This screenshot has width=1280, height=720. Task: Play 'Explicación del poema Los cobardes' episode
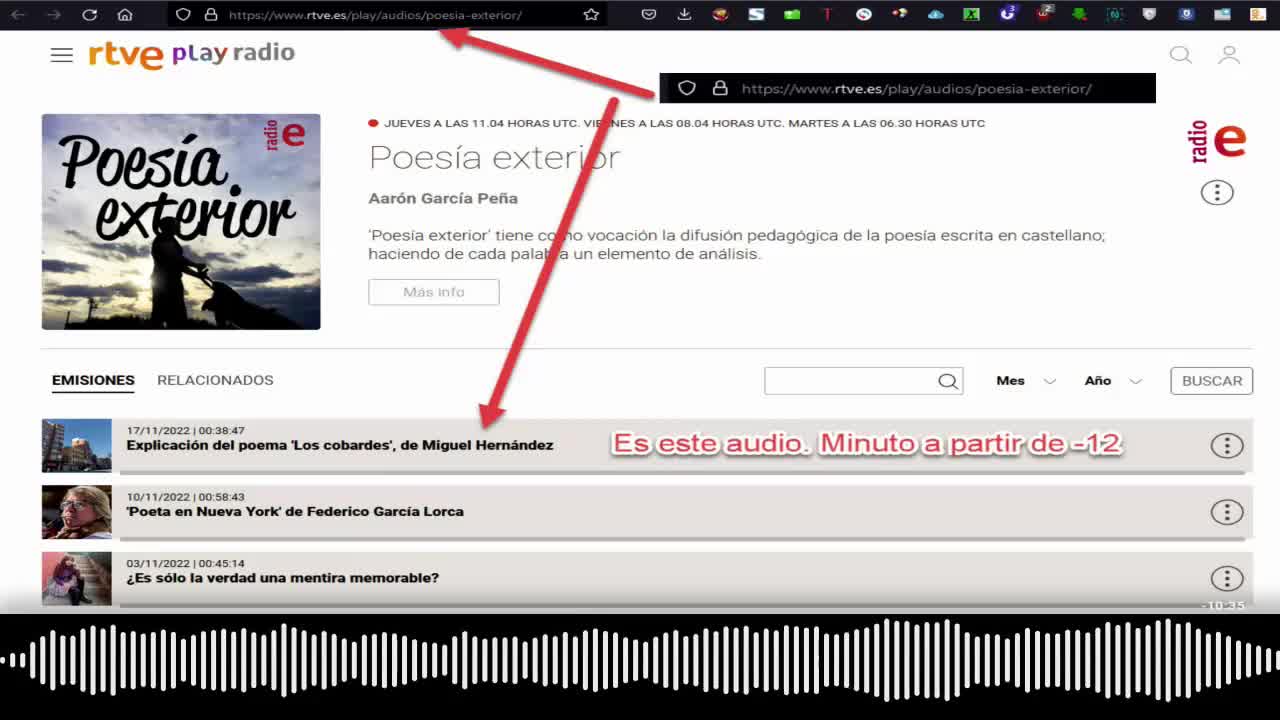(340, 446)
